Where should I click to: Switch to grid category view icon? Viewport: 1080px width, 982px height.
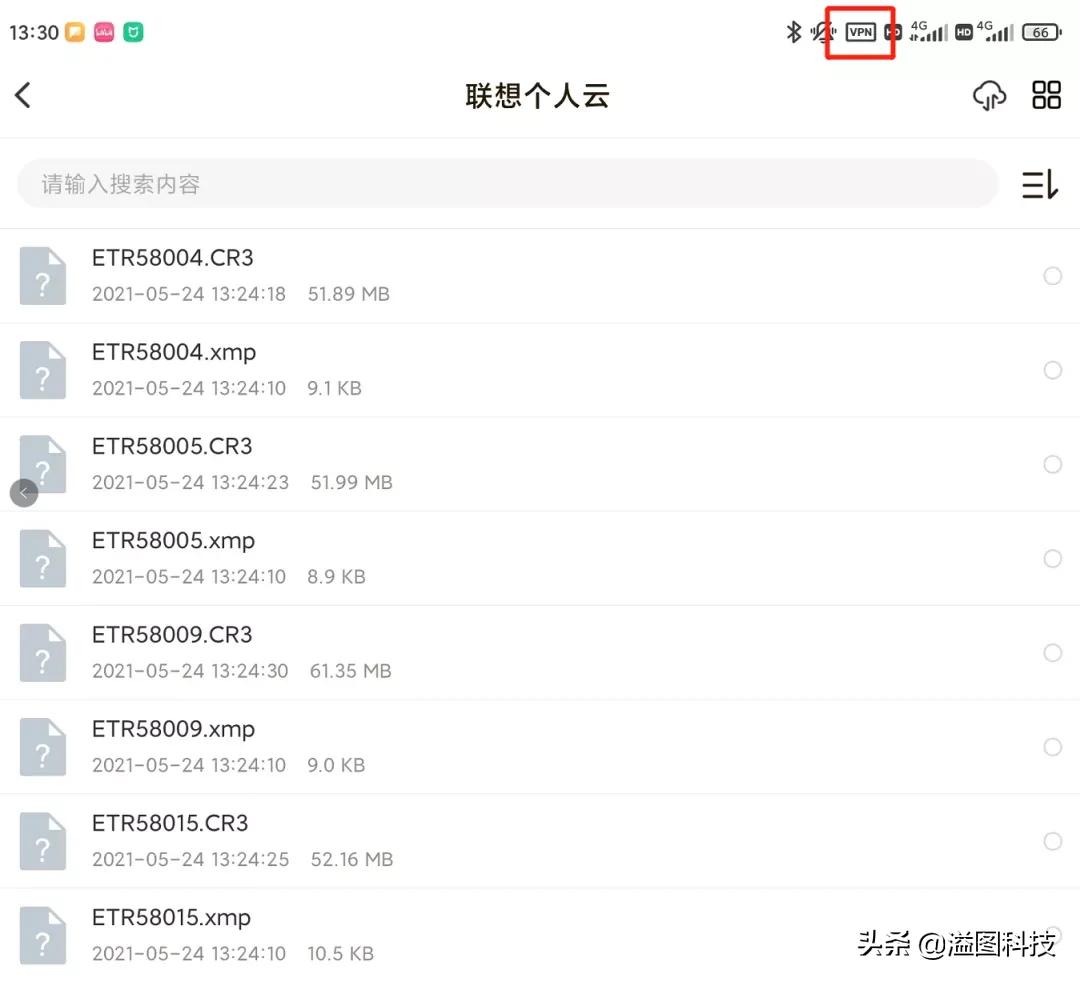[x=1046, y=95]
